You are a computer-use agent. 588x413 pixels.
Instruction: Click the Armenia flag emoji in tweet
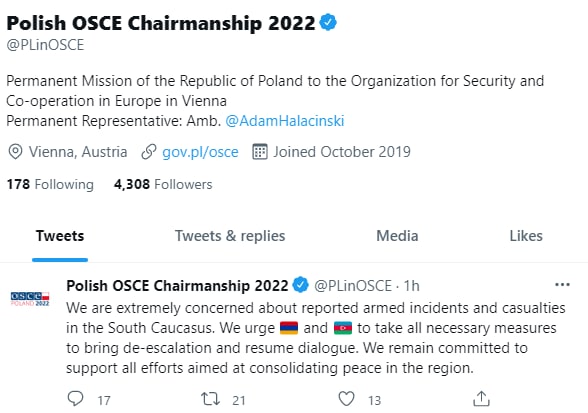click(289, 328)
